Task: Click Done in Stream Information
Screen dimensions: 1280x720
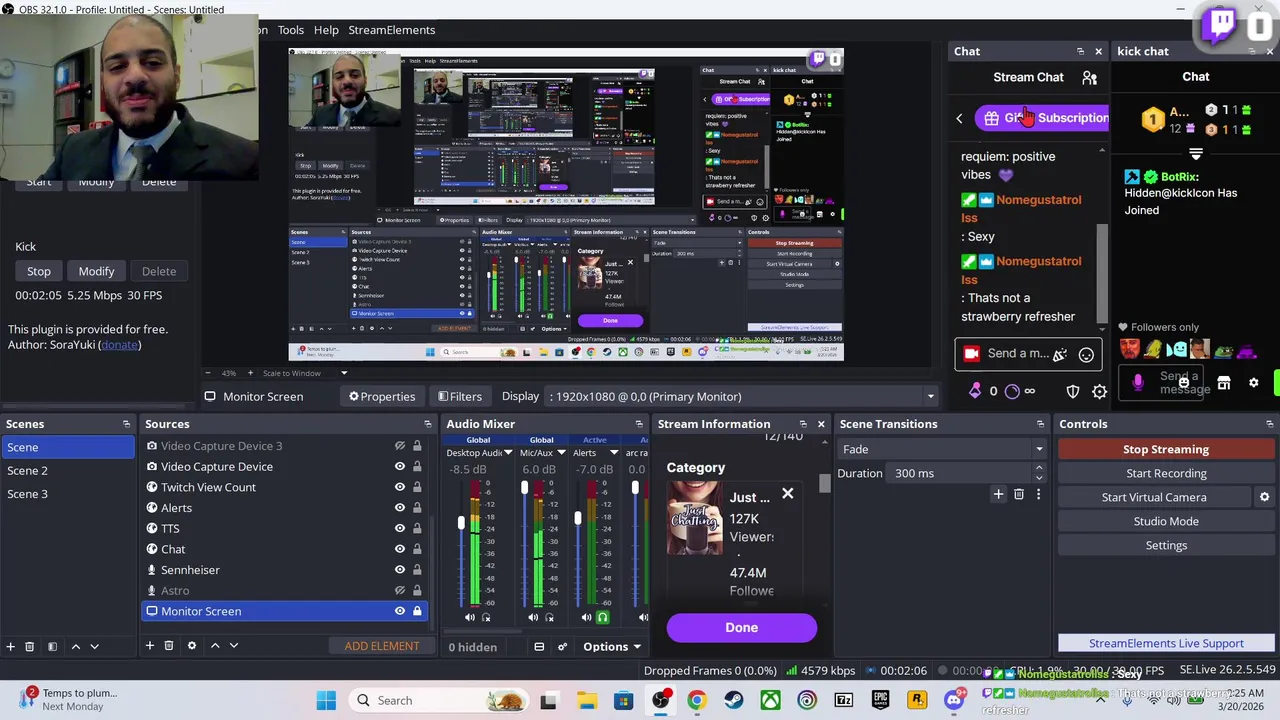Action: click(742, 627)
